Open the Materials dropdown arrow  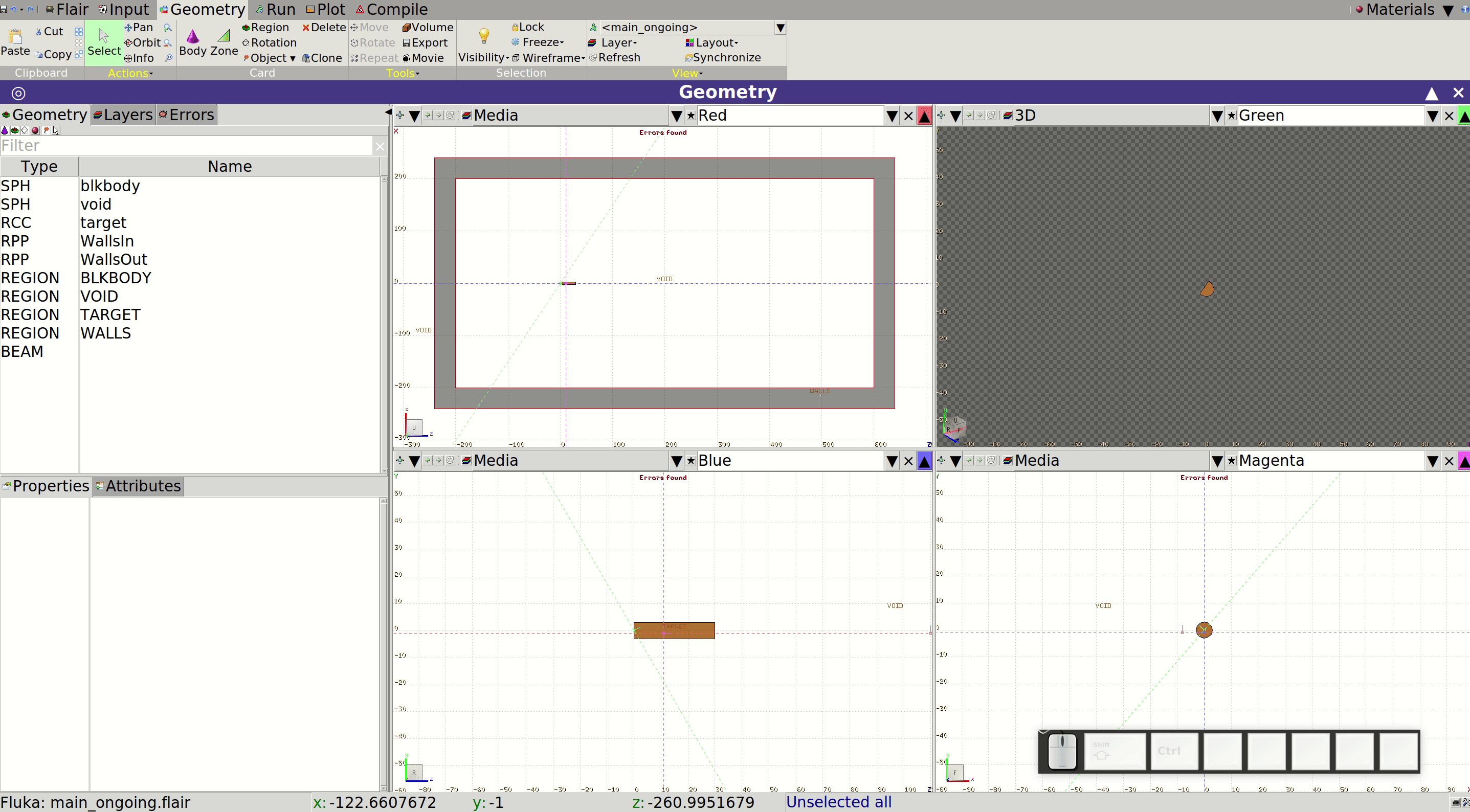1449,10
